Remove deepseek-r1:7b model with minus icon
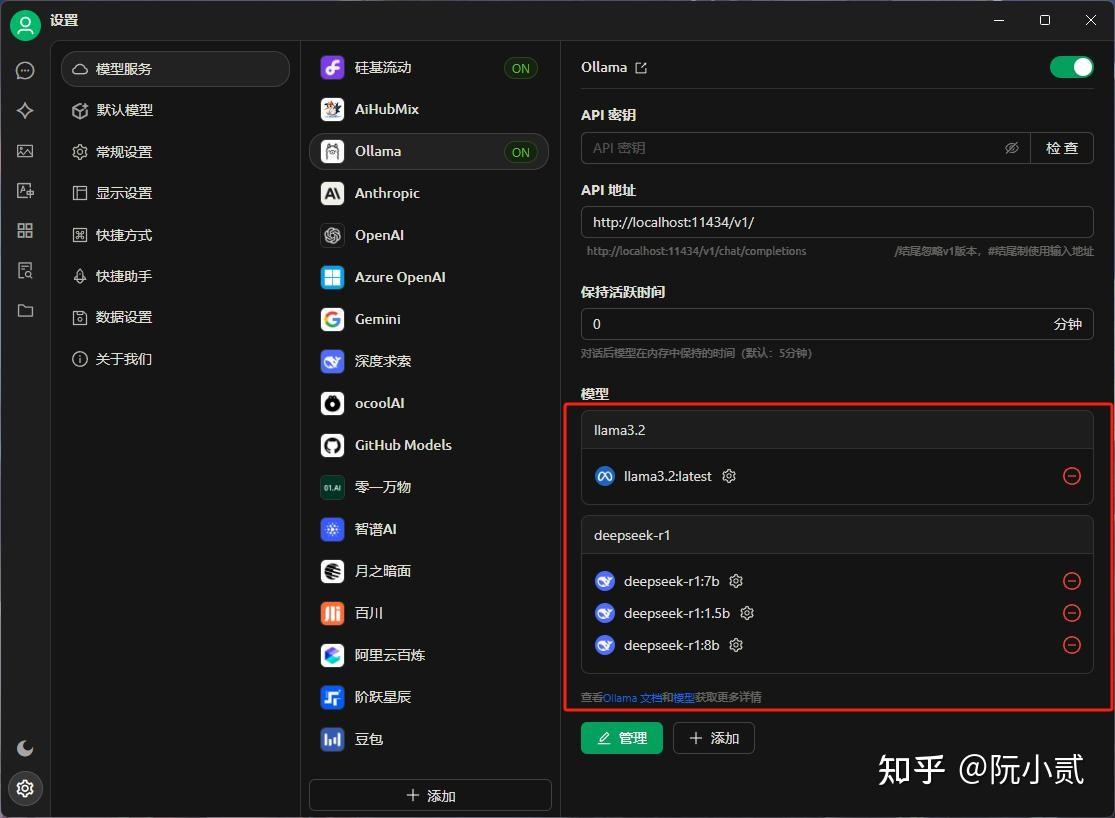Image resolution: width=1115 pixels, height=818 pixels. pyautogui.click(x=1072, y=581)
